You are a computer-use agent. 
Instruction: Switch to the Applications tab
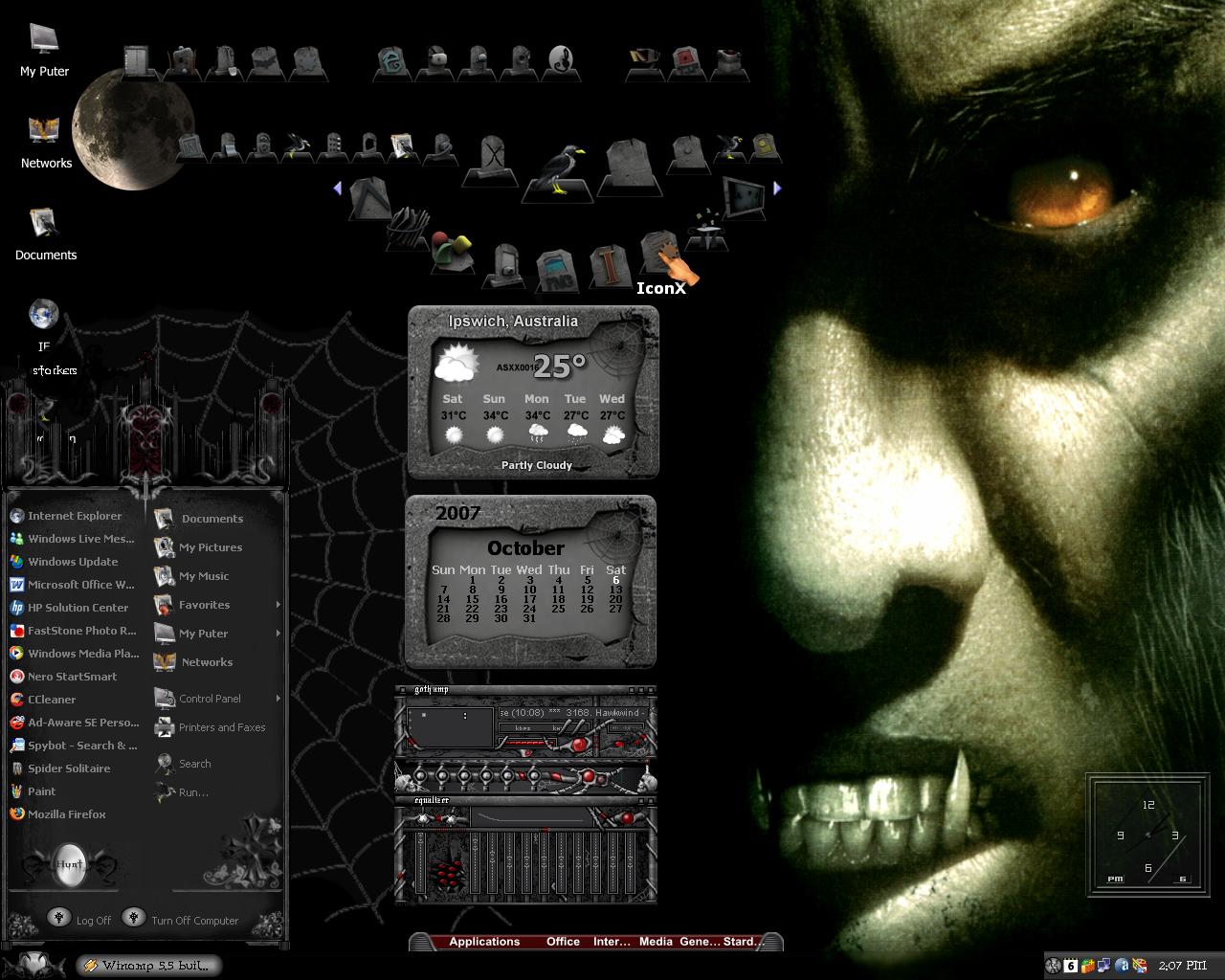484,942
